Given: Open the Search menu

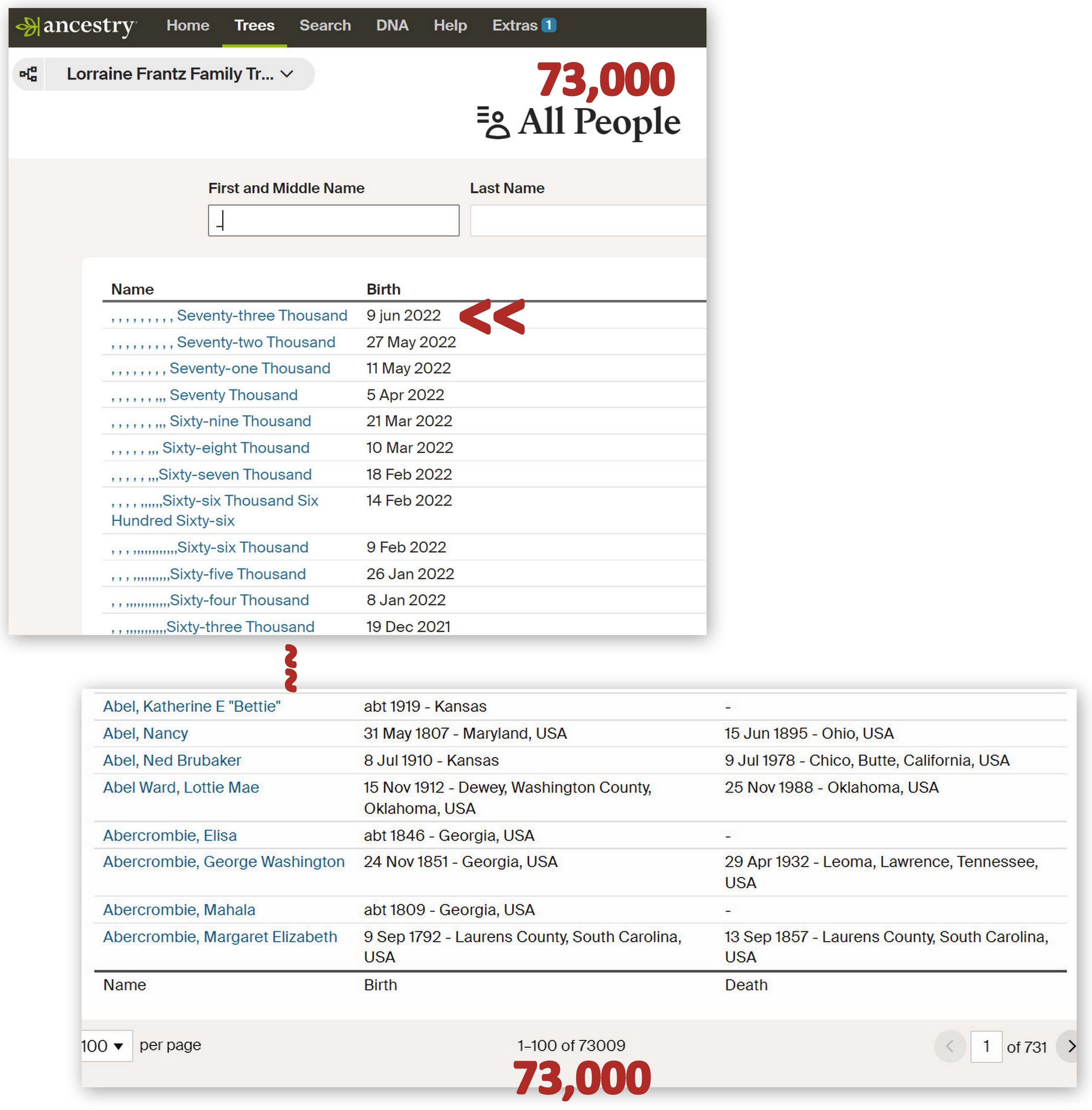Looking at the screenshot, I should click(x=325, y=25).
